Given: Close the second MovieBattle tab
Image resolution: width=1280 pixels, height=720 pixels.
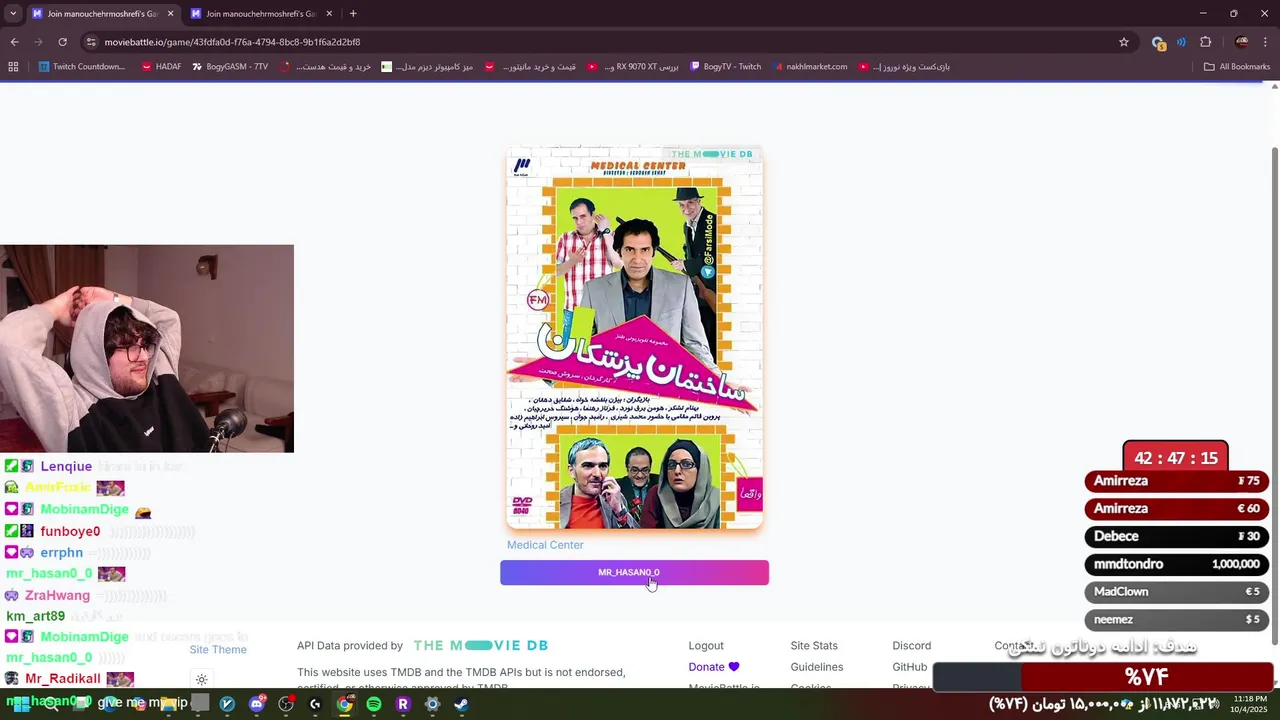Looking at the screenshot, I should pos(329,13).
